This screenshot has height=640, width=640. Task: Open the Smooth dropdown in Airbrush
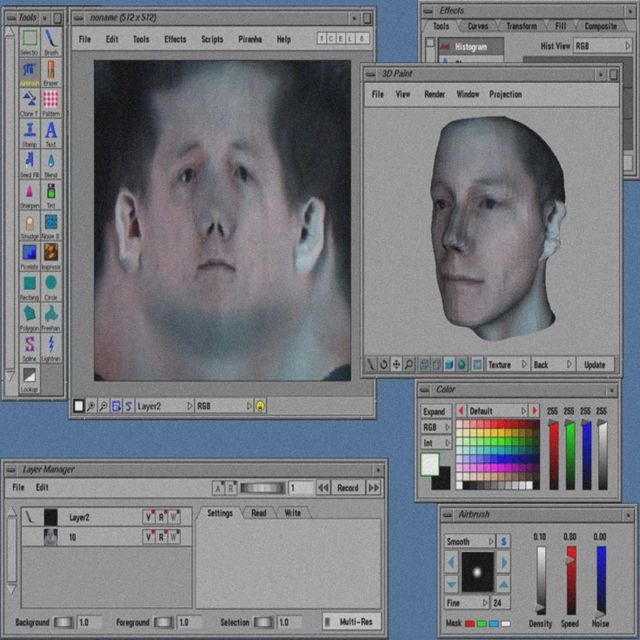[x=470, y=542]
